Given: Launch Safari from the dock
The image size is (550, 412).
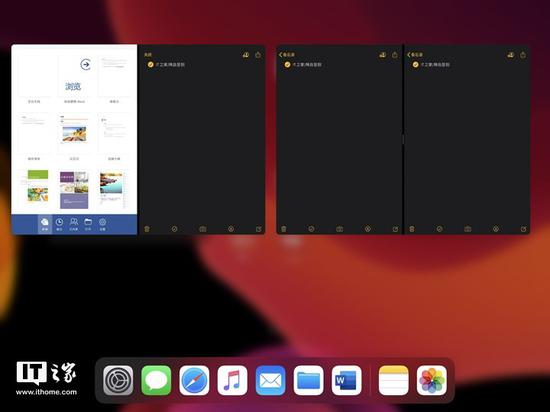Looking at the screenshot, I should (194, 380).
